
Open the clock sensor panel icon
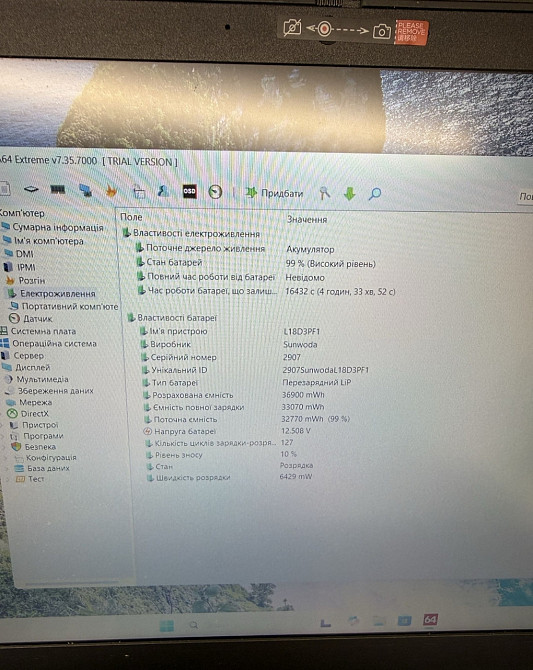[215, 192]
